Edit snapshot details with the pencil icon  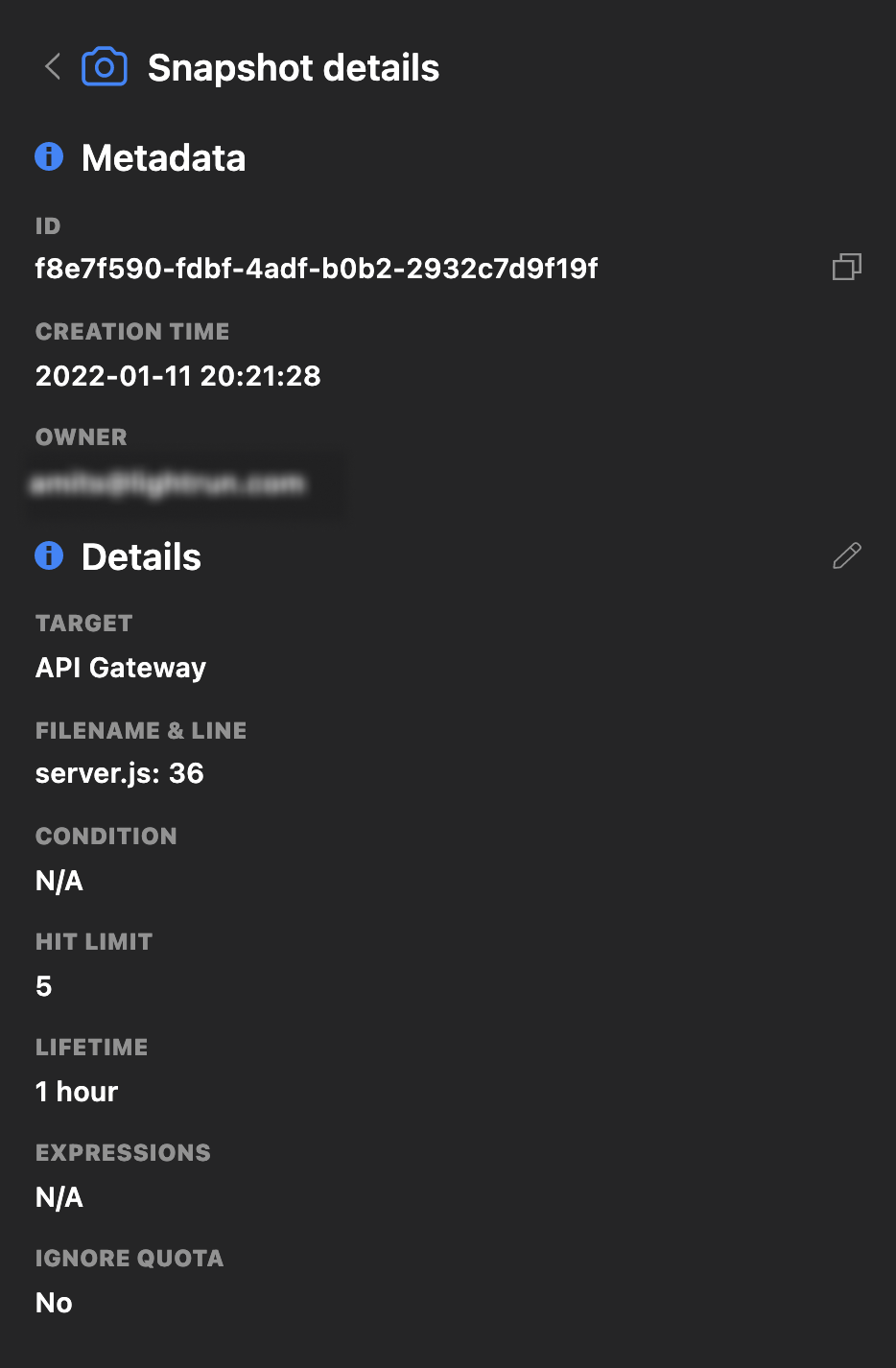tap(846, 555)
